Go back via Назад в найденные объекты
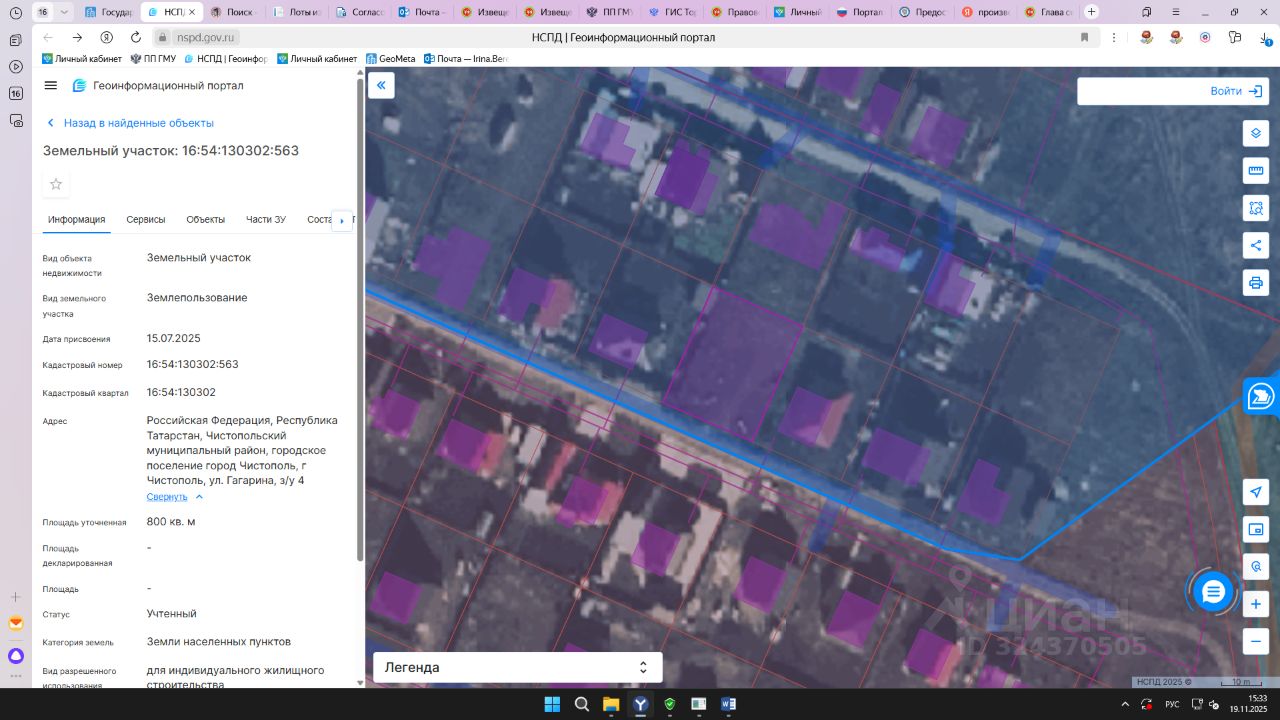This screenshot has height=720, width=1280. pos(131,123)
